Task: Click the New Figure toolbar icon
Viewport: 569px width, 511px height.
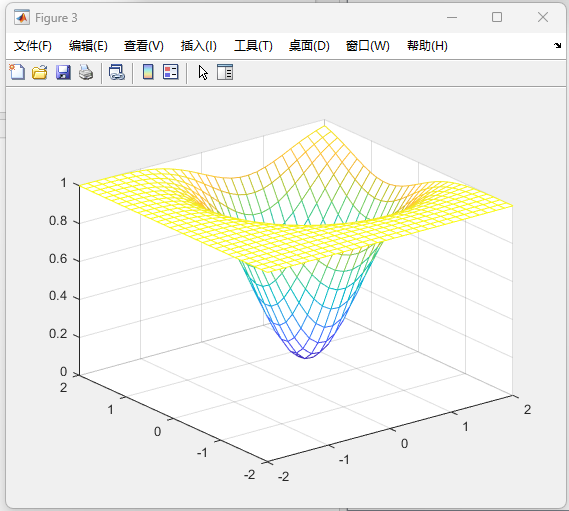Action: (17, 72)
